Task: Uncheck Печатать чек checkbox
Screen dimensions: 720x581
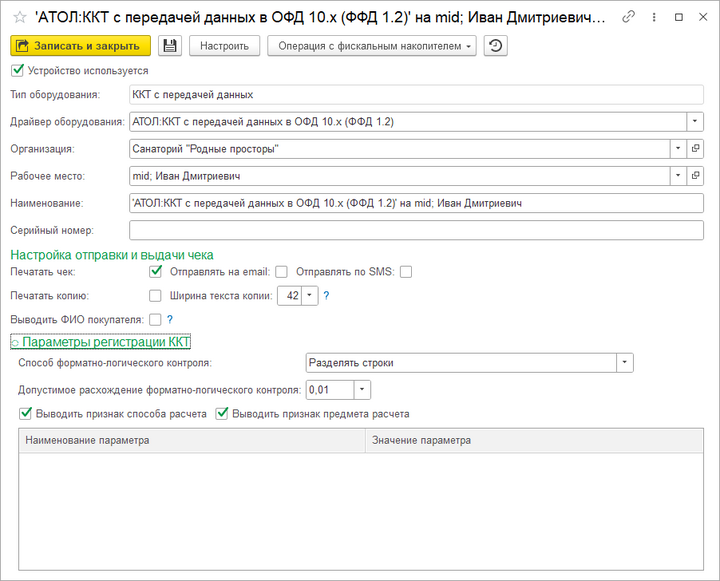Action: coord(156,271)
